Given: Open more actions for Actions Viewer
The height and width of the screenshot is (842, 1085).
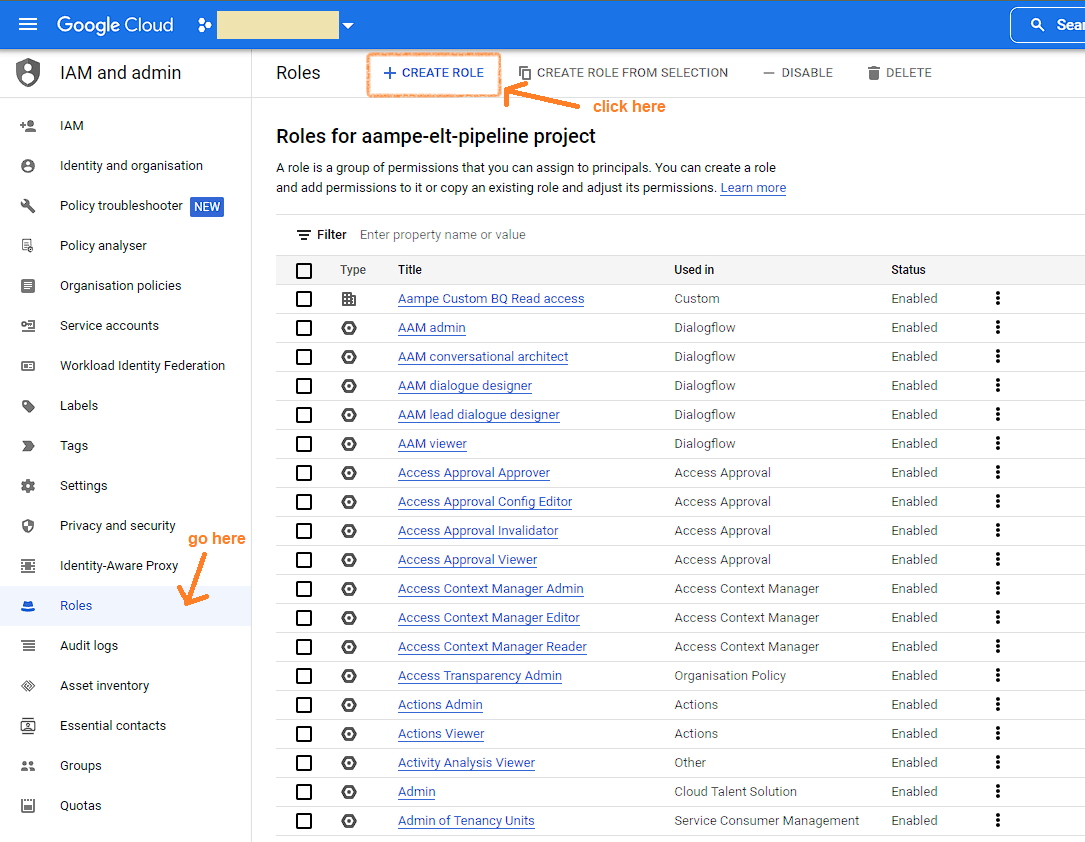Looking at the screenshot, I should (x=998, y=733).
